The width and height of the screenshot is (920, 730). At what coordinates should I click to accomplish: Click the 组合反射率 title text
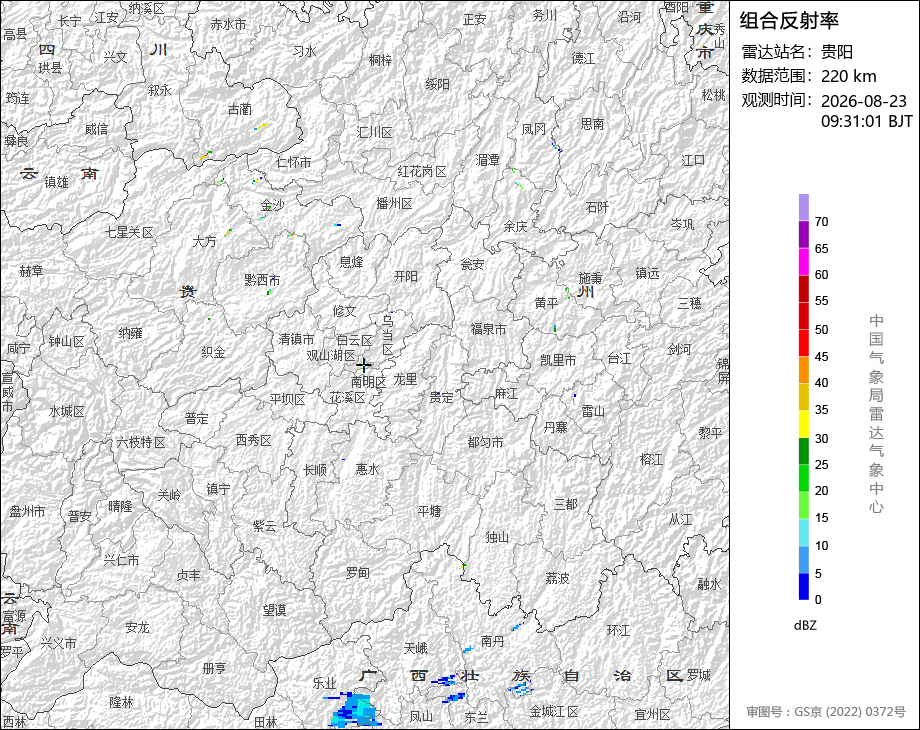pos(789,21)
